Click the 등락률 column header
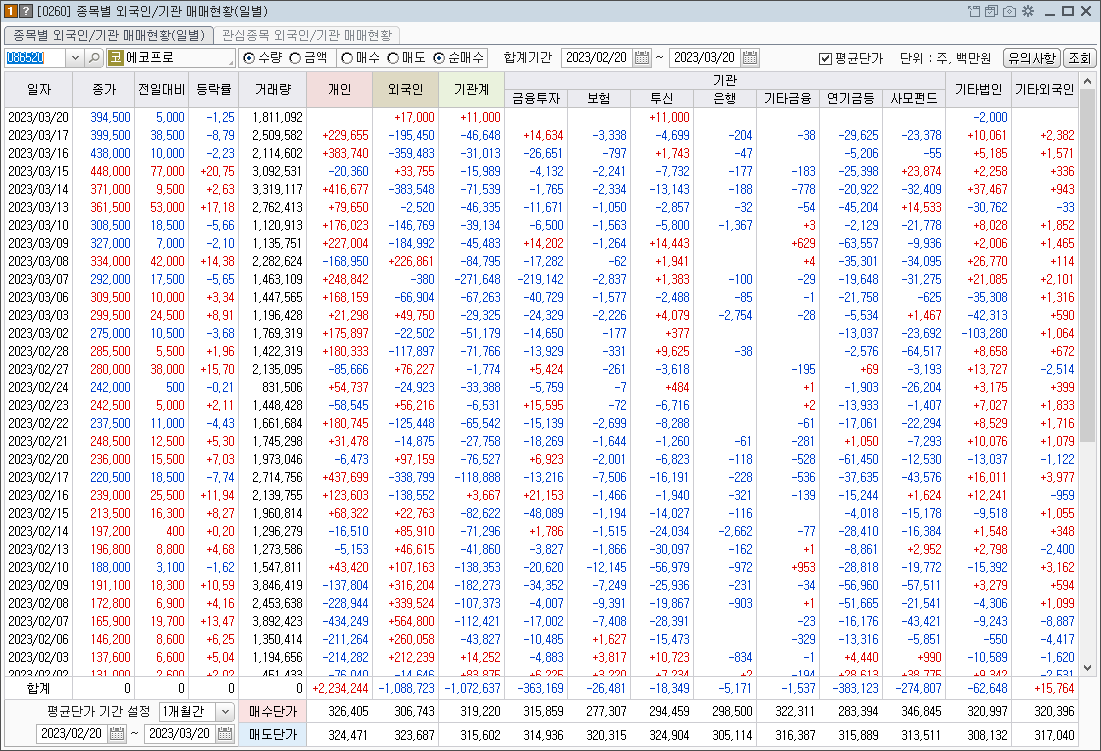Image resolution: width=1101 pixels, height=751 pixels. point(213,89)
